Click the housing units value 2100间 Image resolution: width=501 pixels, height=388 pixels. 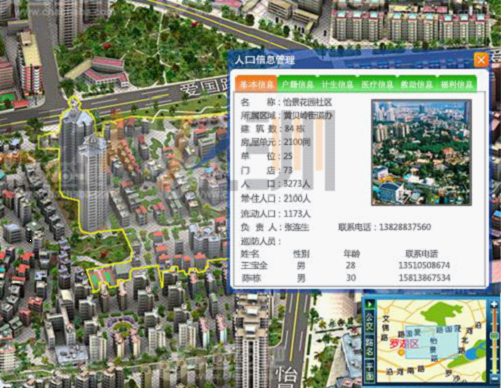click(x=297, y=142)
